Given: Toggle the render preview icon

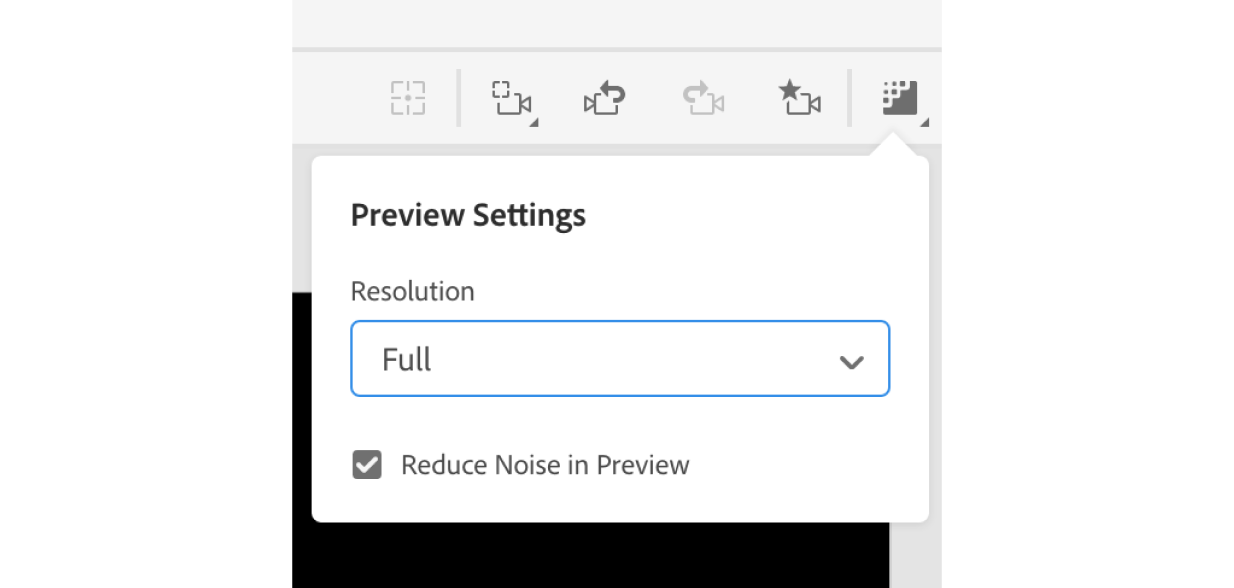Looking at the screenshot, I should [x=899, y=98].
